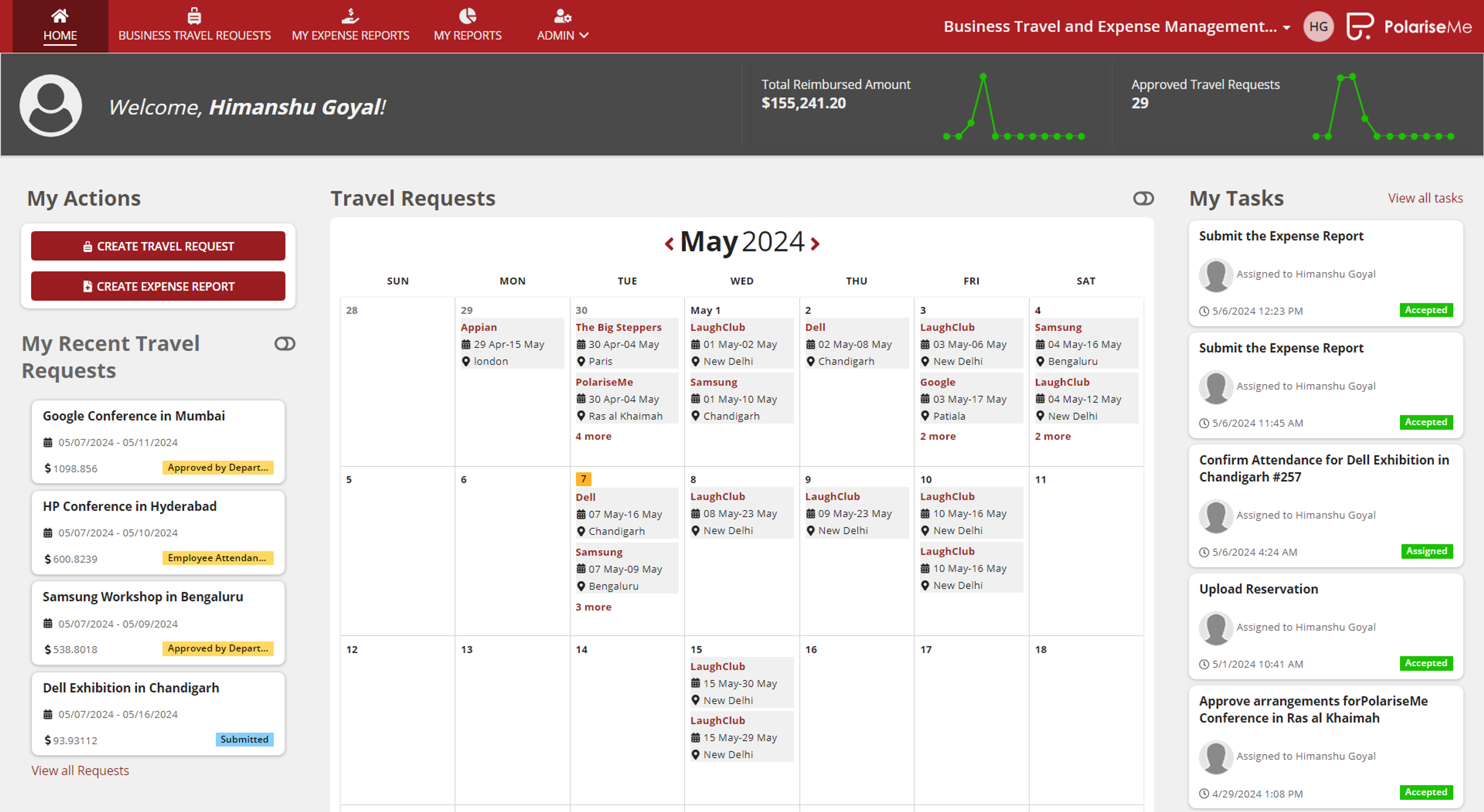This screenshot has height=812, width=1484.
Task: Open LaughClub event on May 8
Action: (x=742, y=513)
